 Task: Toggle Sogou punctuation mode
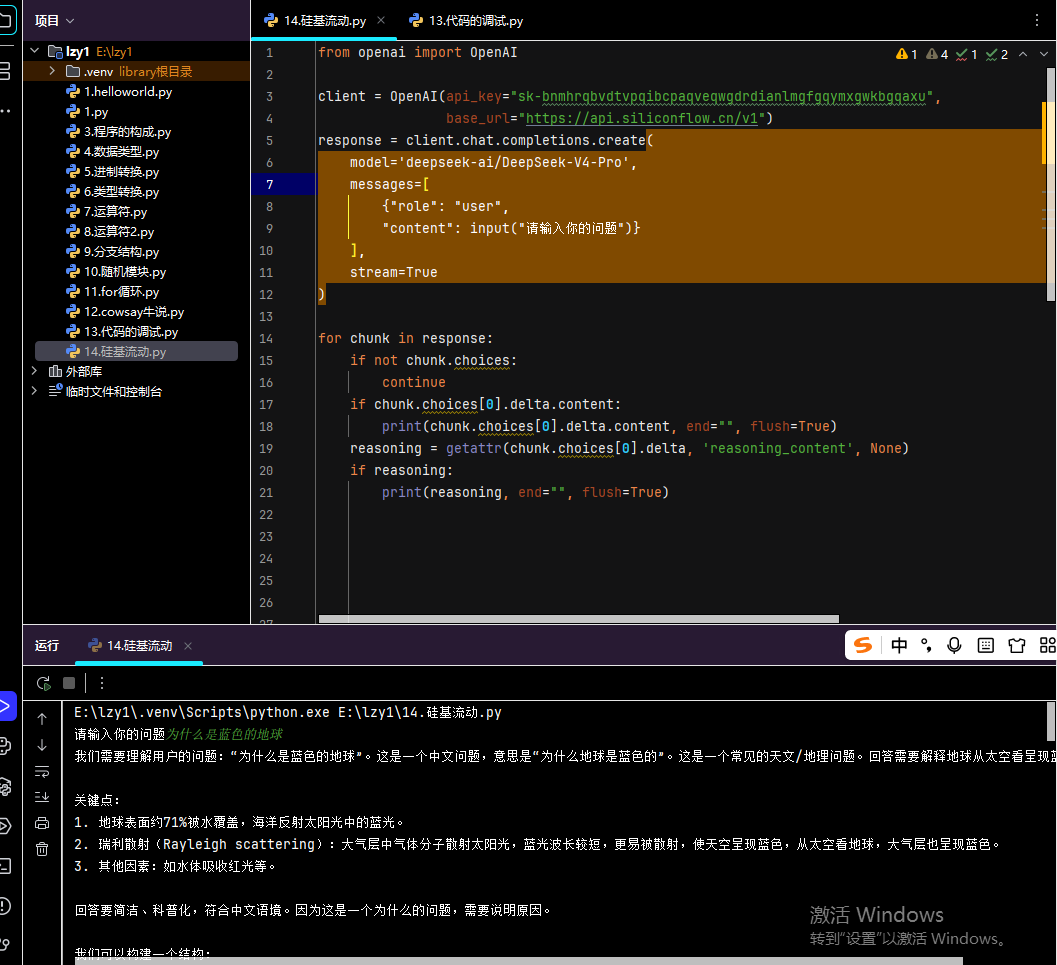927,646
